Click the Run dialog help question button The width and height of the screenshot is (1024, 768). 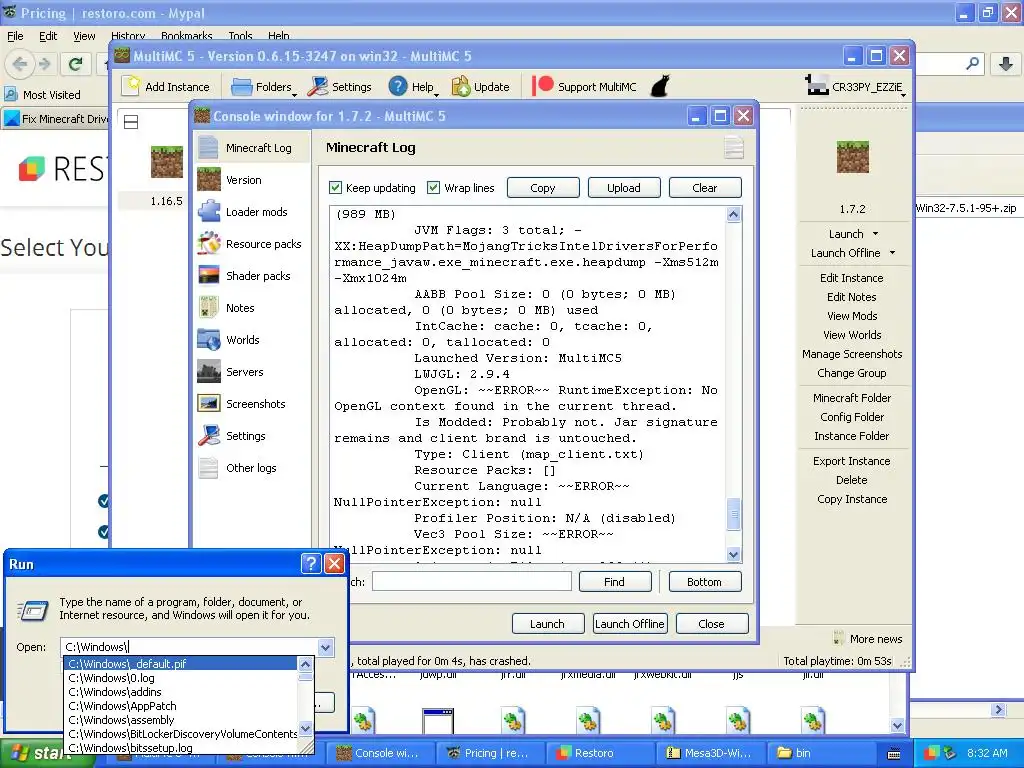(311, 564)
